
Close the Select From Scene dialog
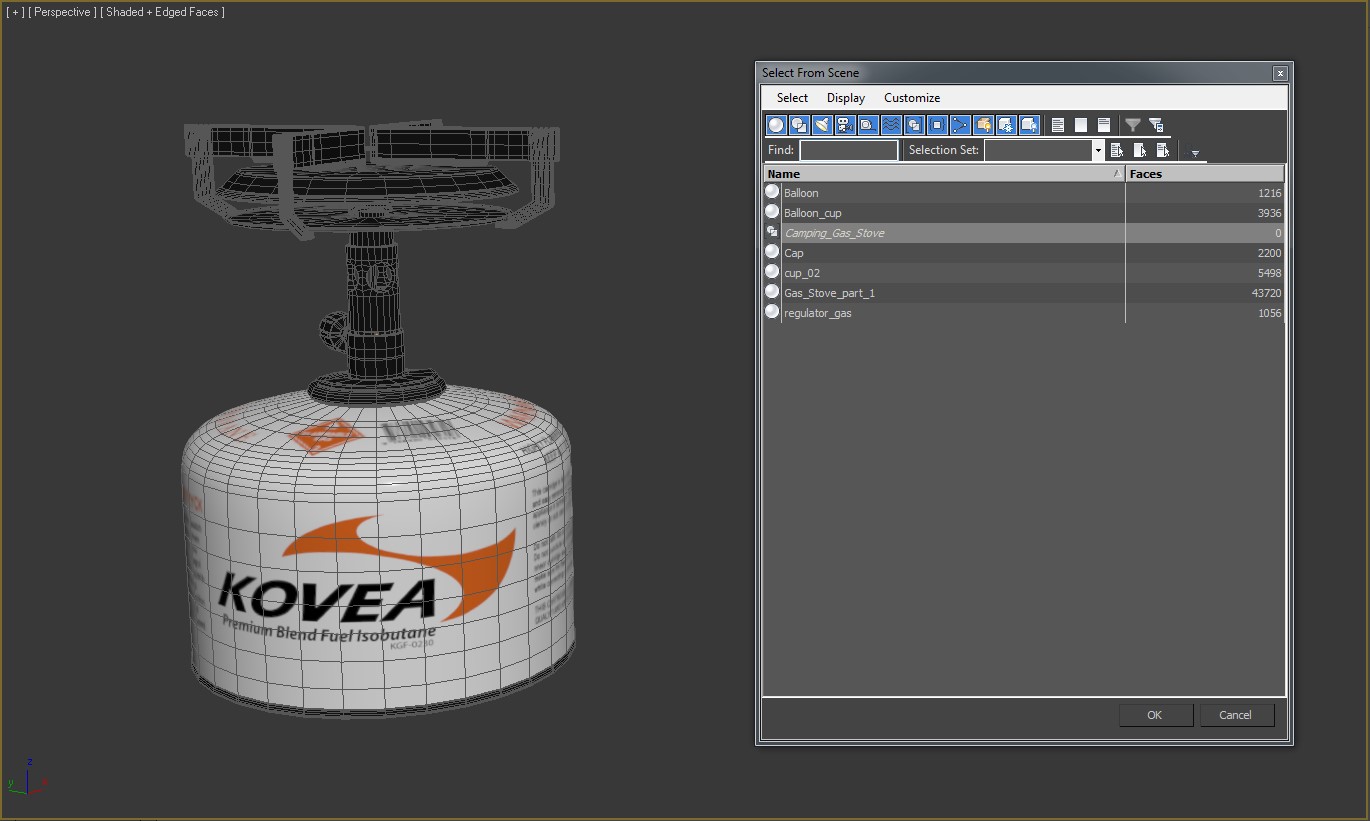[1279, 73]
